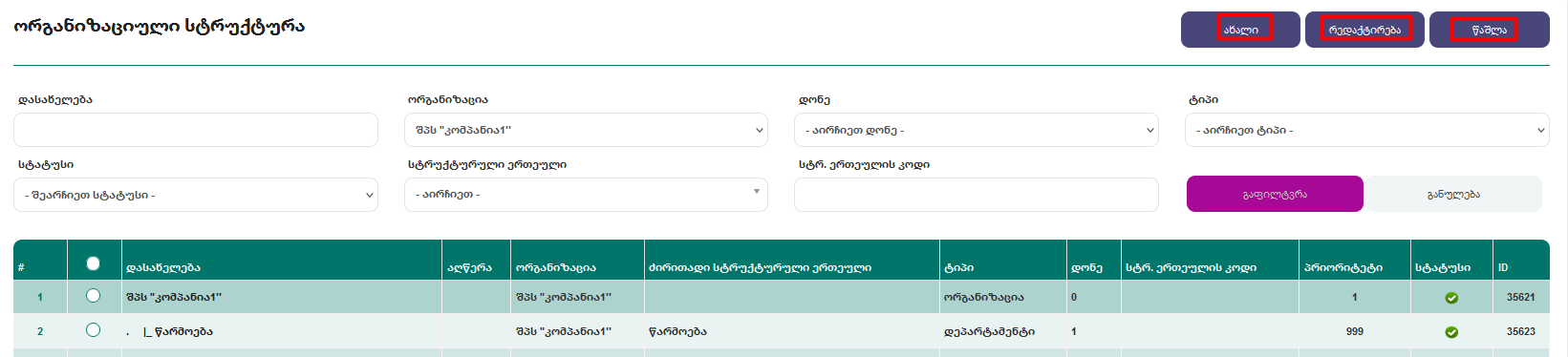Click the ორგანიზაციული სტრუქტურა page title
The image size is (1568, 357).
[160, 26]
